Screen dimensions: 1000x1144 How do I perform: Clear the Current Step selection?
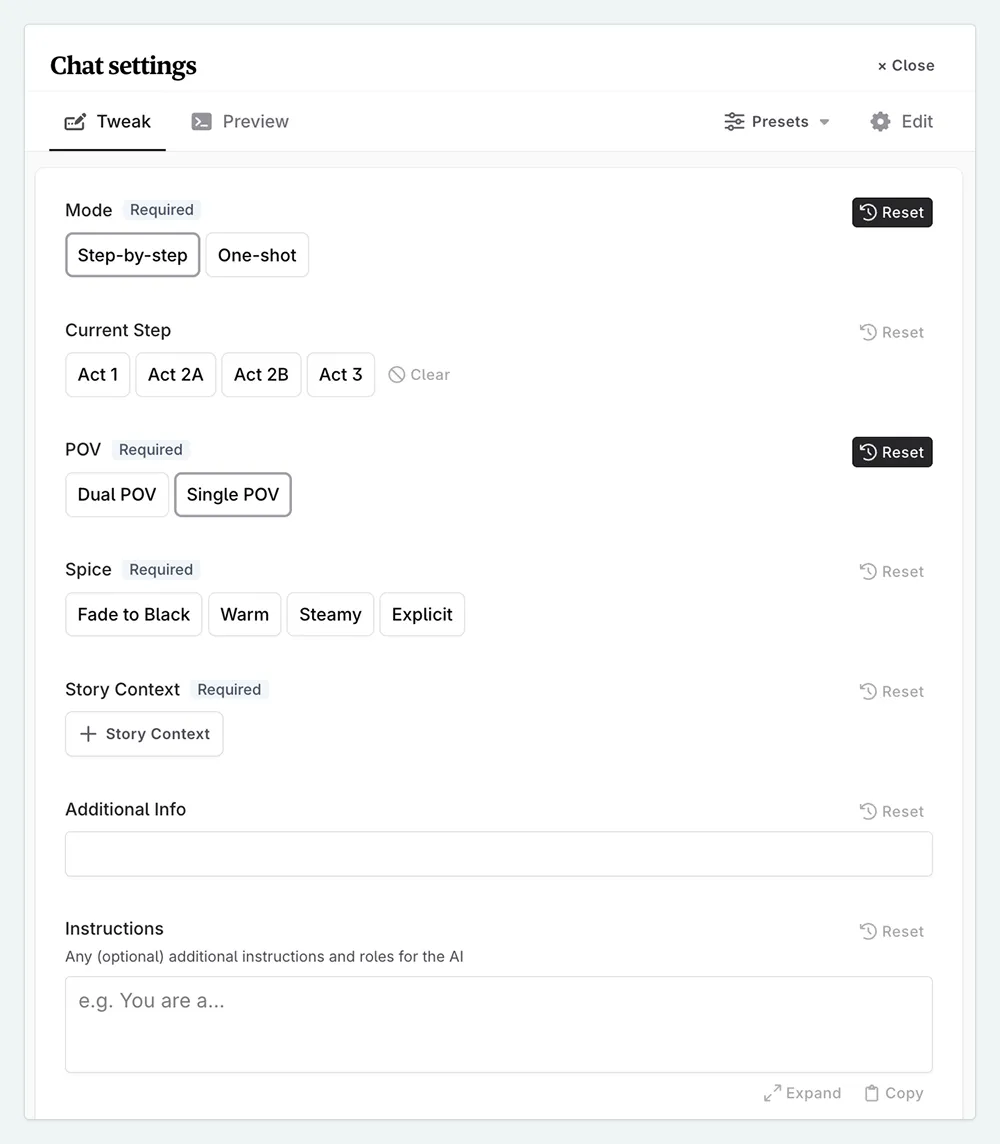click(x=419, y=374)
